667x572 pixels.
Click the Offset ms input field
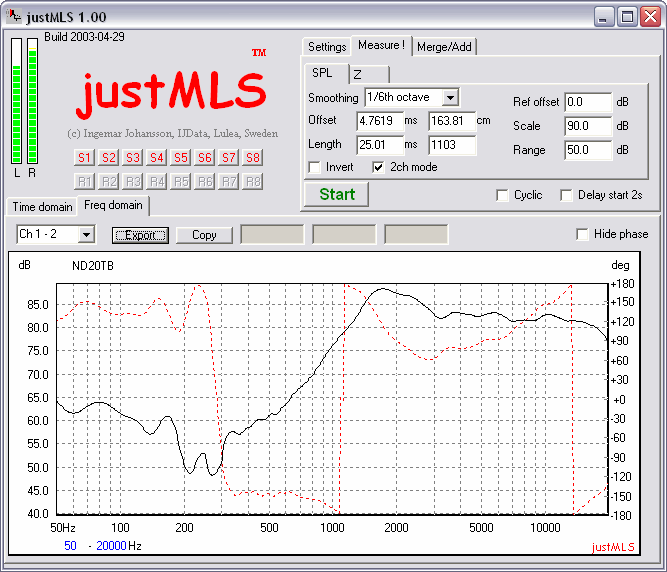380,121
